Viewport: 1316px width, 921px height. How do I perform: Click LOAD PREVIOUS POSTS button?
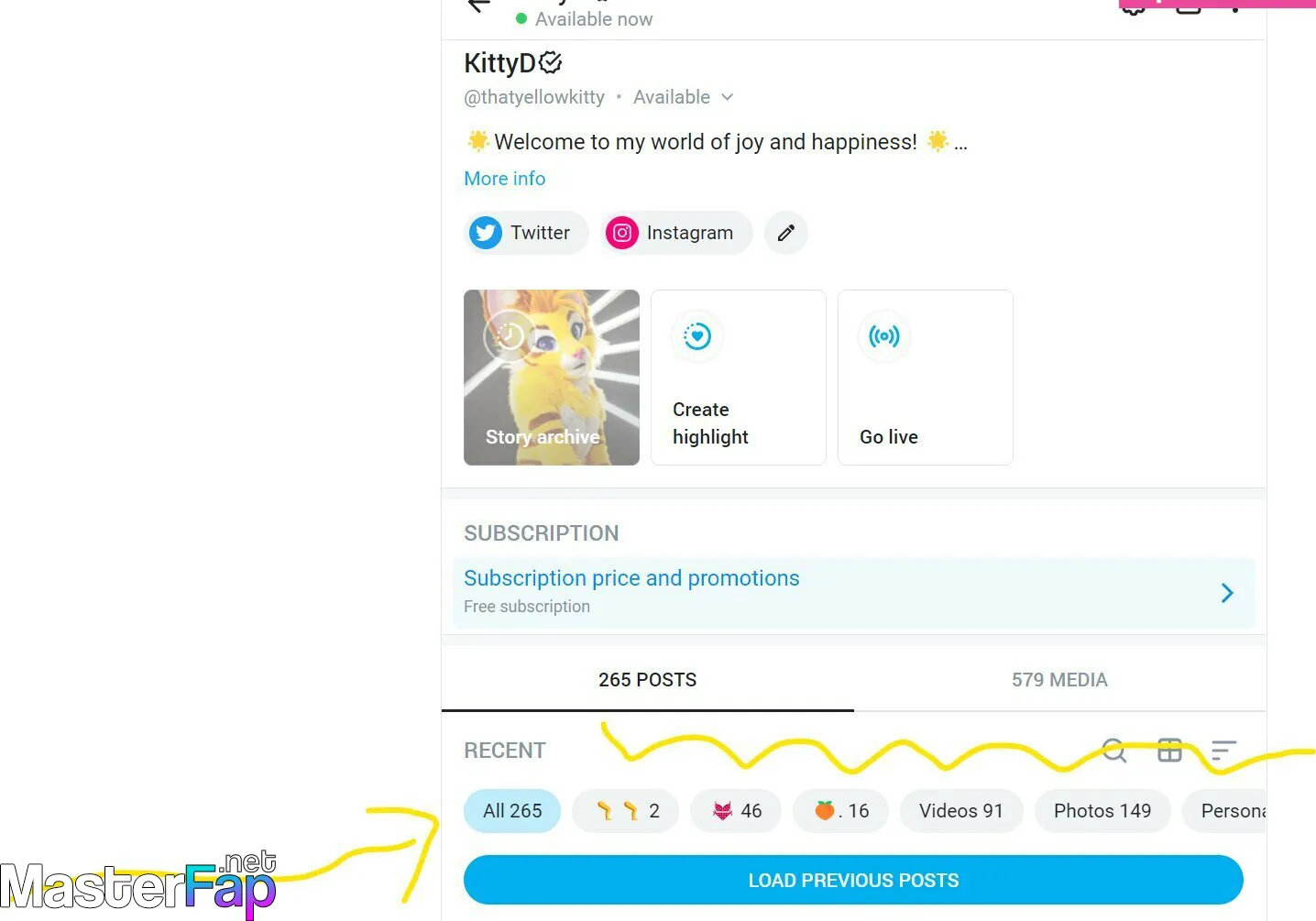853,880
